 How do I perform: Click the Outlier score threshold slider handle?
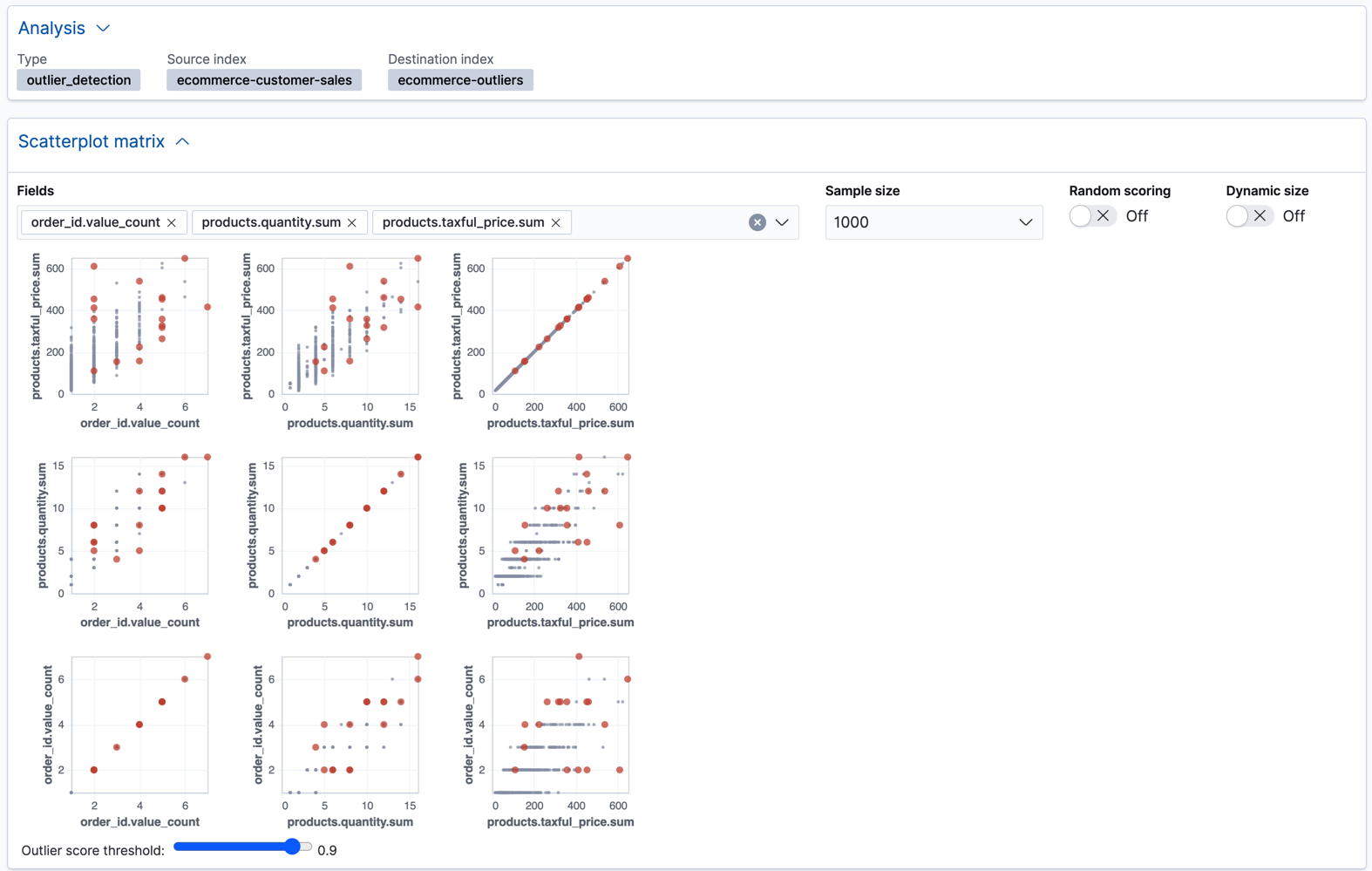pos(294,847)
